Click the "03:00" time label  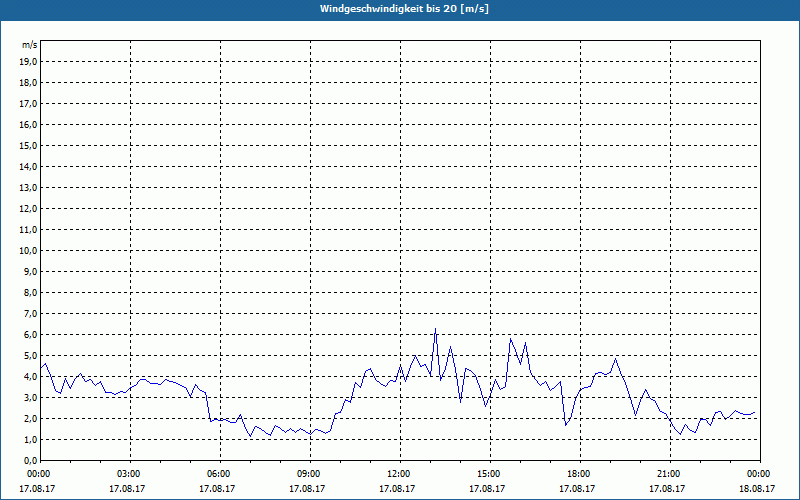point(130,474)
